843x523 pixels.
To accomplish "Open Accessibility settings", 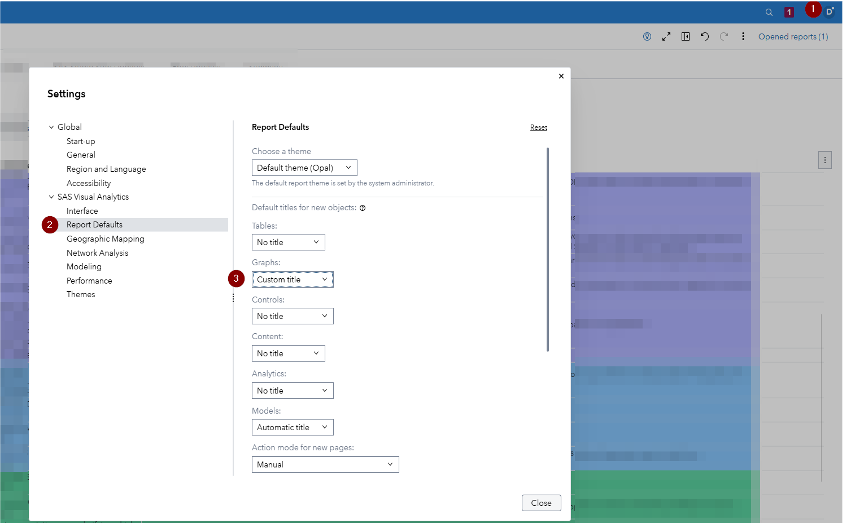I will 88,183.
